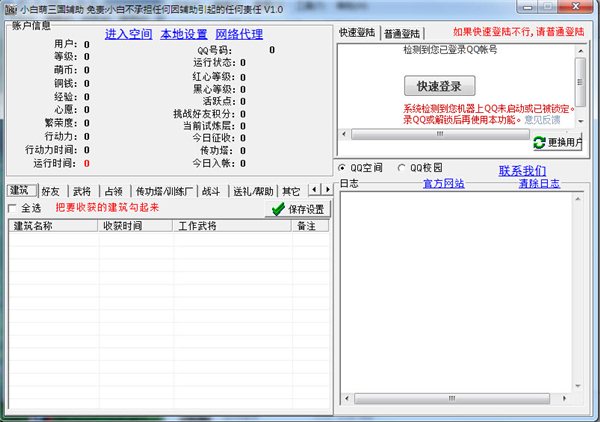The image size is (600, 422).
Task: Click the 保存设置 save settings button
Action: click(x=297, y=209)
